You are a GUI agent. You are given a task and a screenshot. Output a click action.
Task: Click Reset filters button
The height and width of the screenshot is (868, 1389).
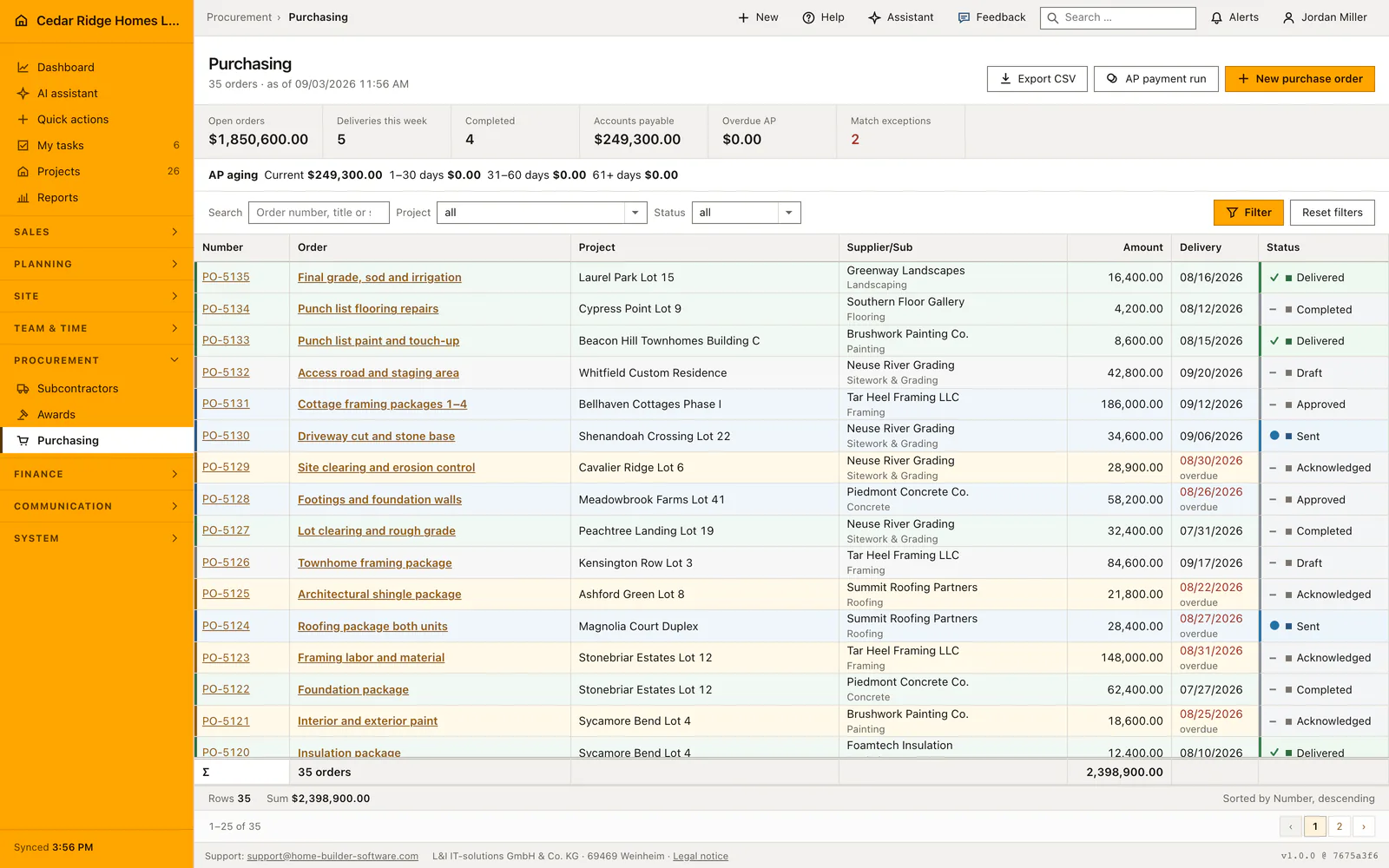click(1333, 213)
